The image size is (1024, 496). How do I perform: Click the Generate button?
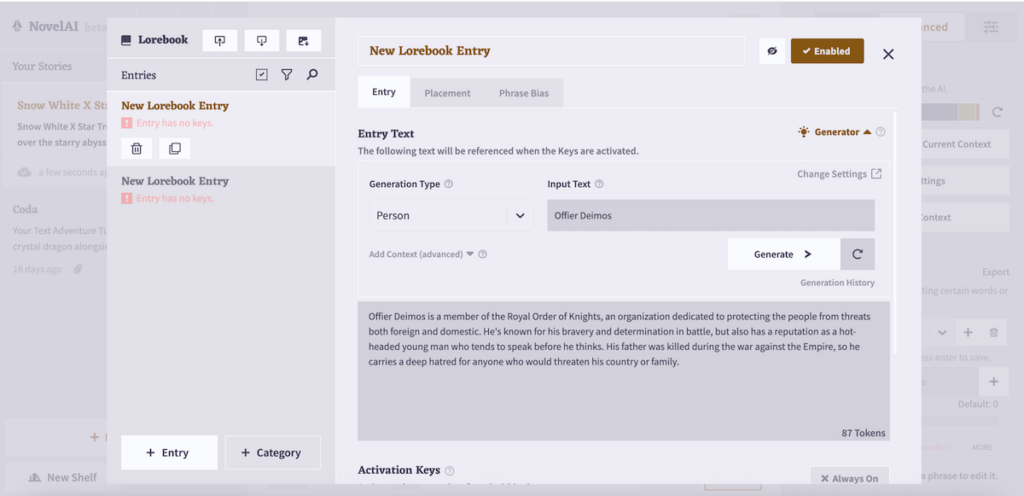point(784,255)
